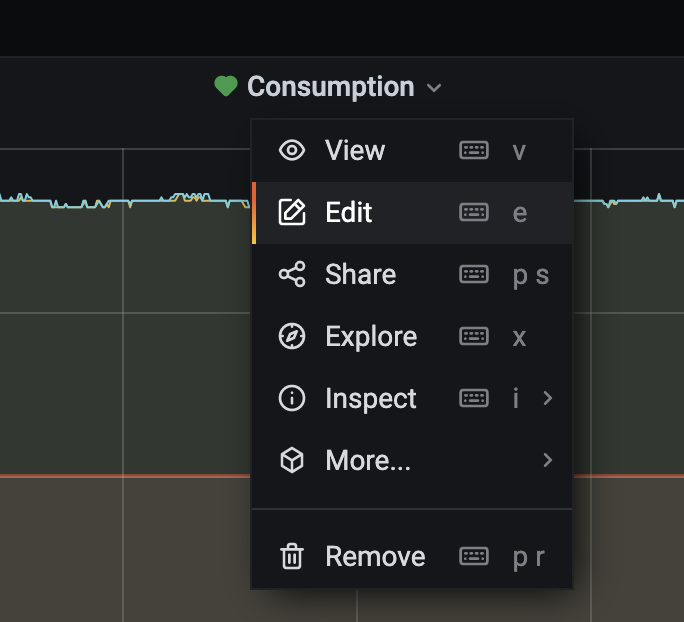Select View from the panel menu
The width and height of the screenshot is (684, 622).
pos(355,151)
